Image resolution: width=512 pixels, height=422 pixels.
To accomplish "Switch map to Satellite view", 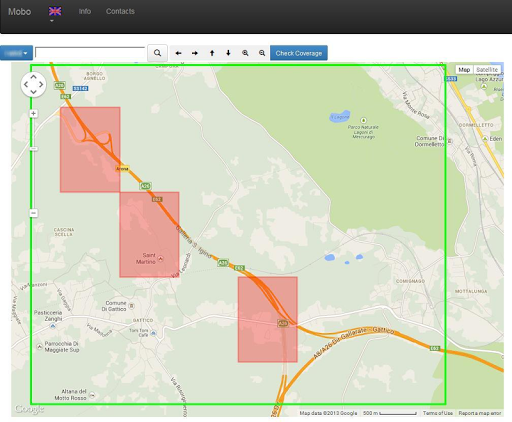I will [487, 70].
